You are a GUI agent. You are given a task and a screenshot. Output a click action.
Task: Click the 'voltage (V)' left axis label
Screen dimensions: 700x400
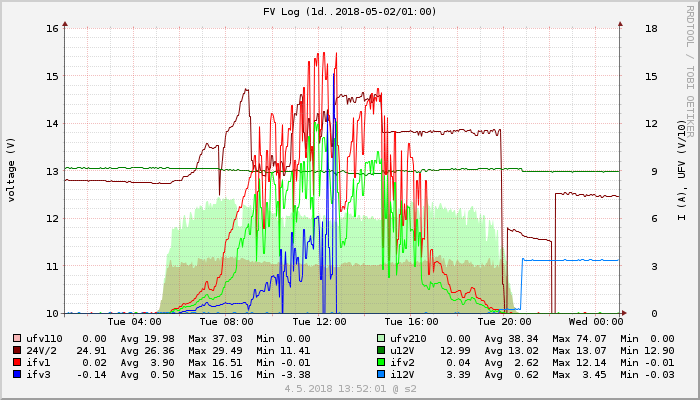pyautogui.click(x=11, y=170)
